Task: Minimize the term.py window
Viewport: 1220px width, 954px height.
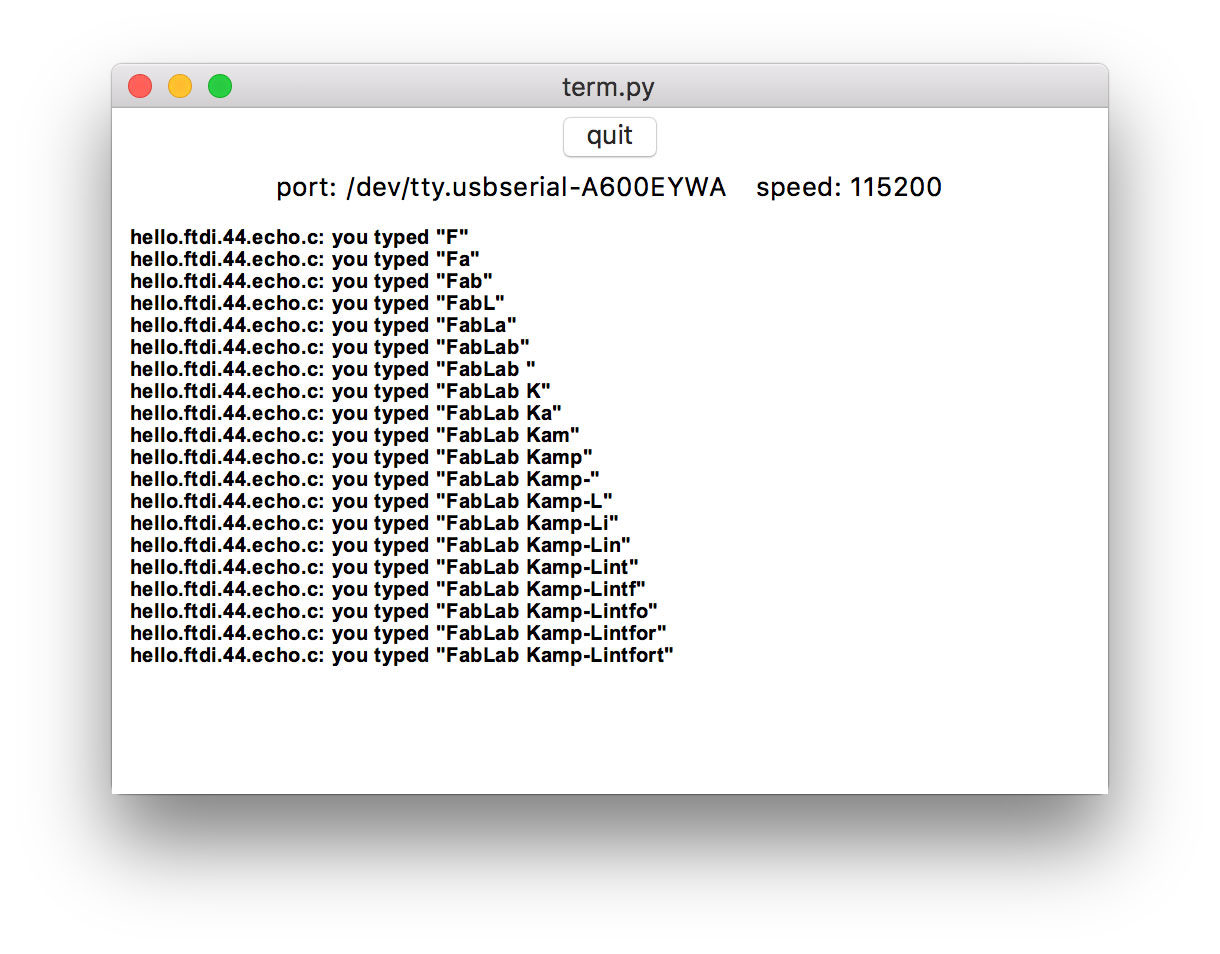Action: (180, 87)
